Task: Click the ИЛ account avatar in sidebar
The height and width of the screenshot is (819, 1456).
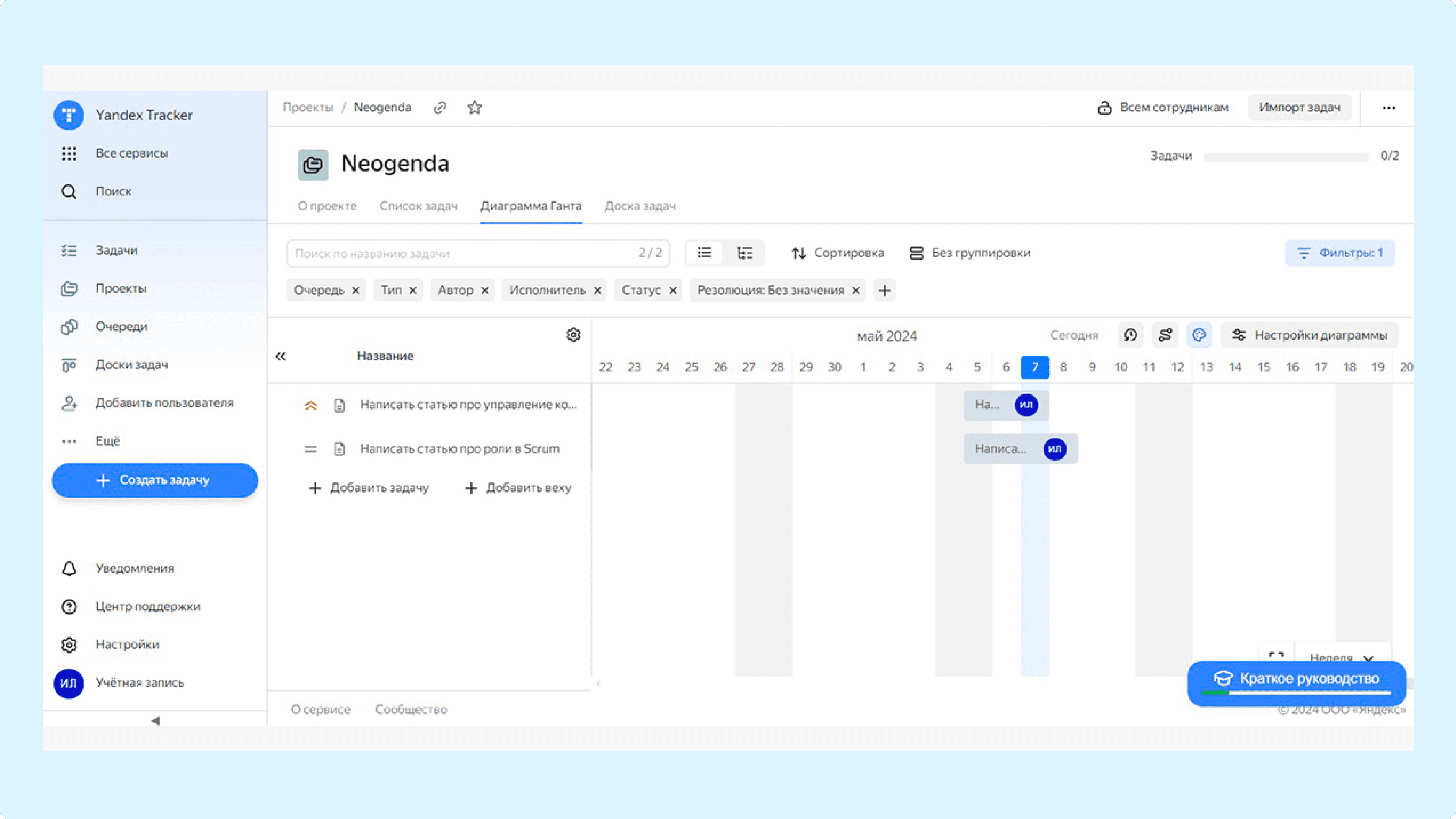Action: 69,683
